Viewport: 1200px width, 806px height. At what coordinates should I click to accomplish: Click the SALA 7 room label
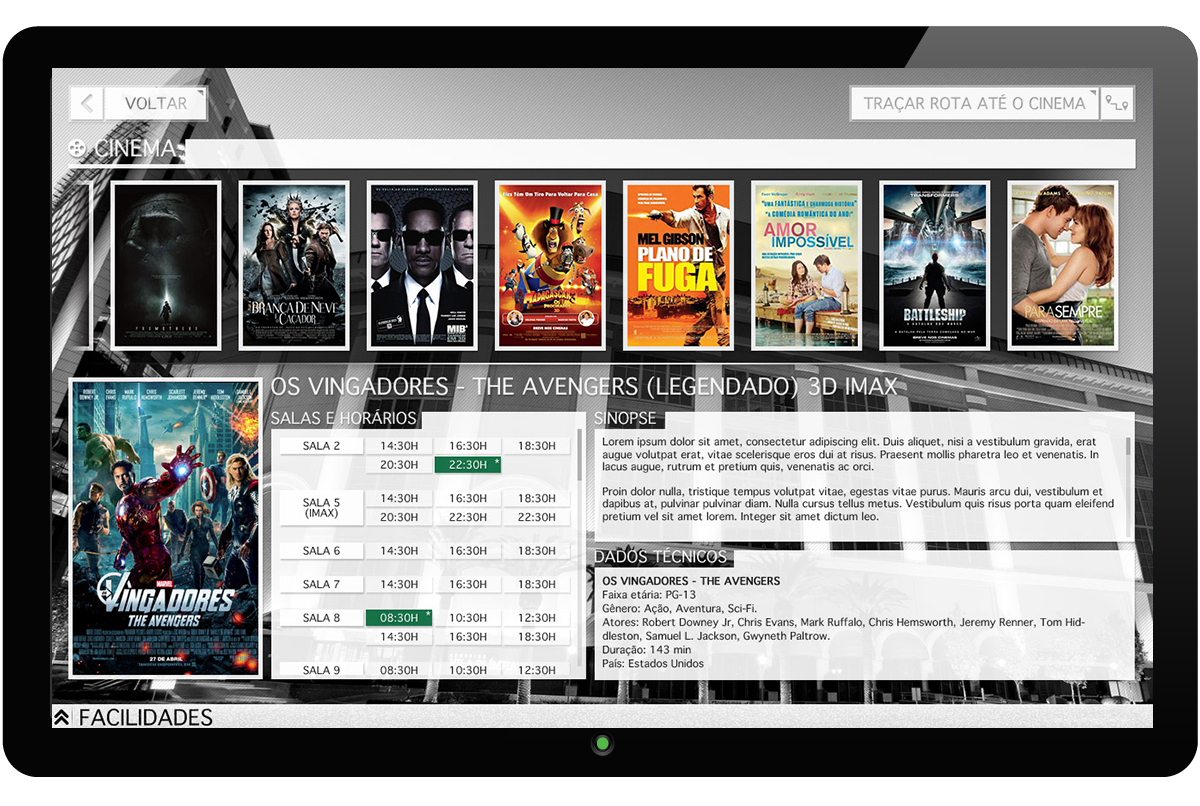coord(322,584)
